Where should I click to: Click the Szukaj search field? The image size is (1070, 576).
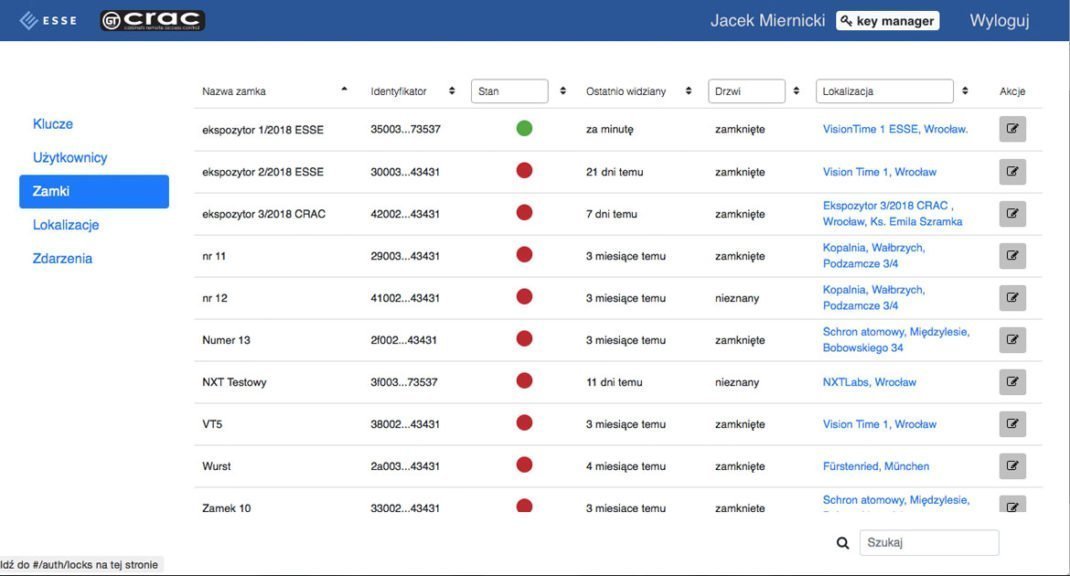point(928,543)
